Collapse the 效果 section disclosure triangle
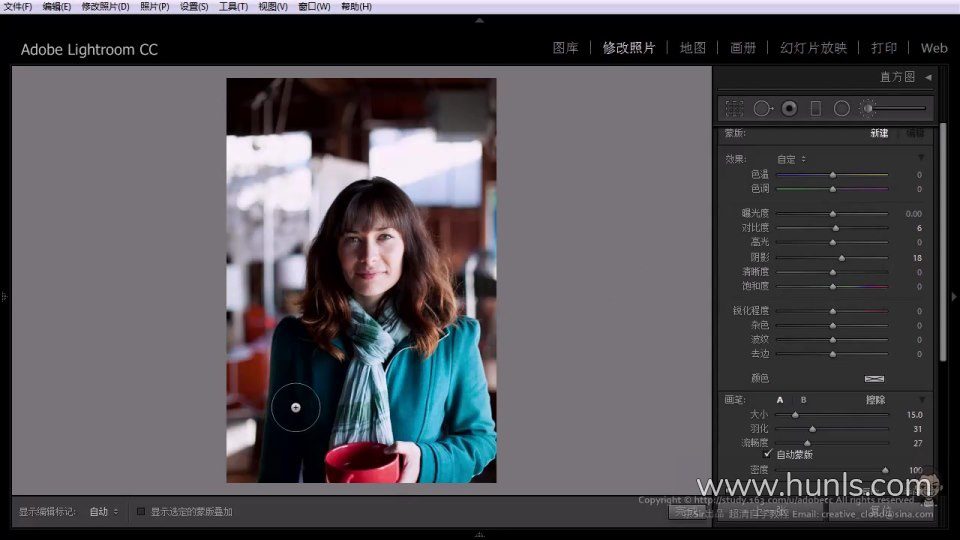The image size is (960, 540). [921, 159]
